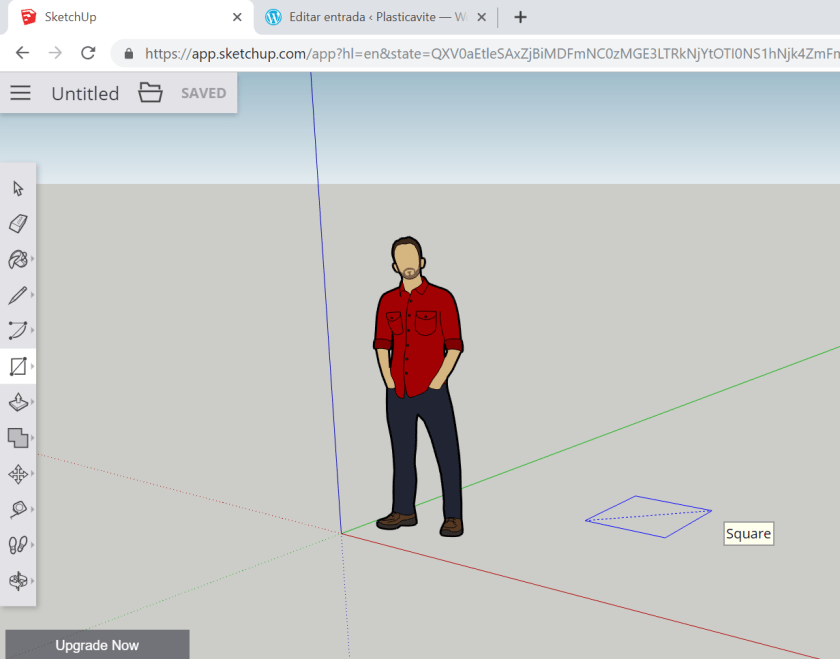This screenshot has height=659, width=840.
Task: Click the Rectangle shape tool
Action: pyautogui.click(x=18, y=366)
